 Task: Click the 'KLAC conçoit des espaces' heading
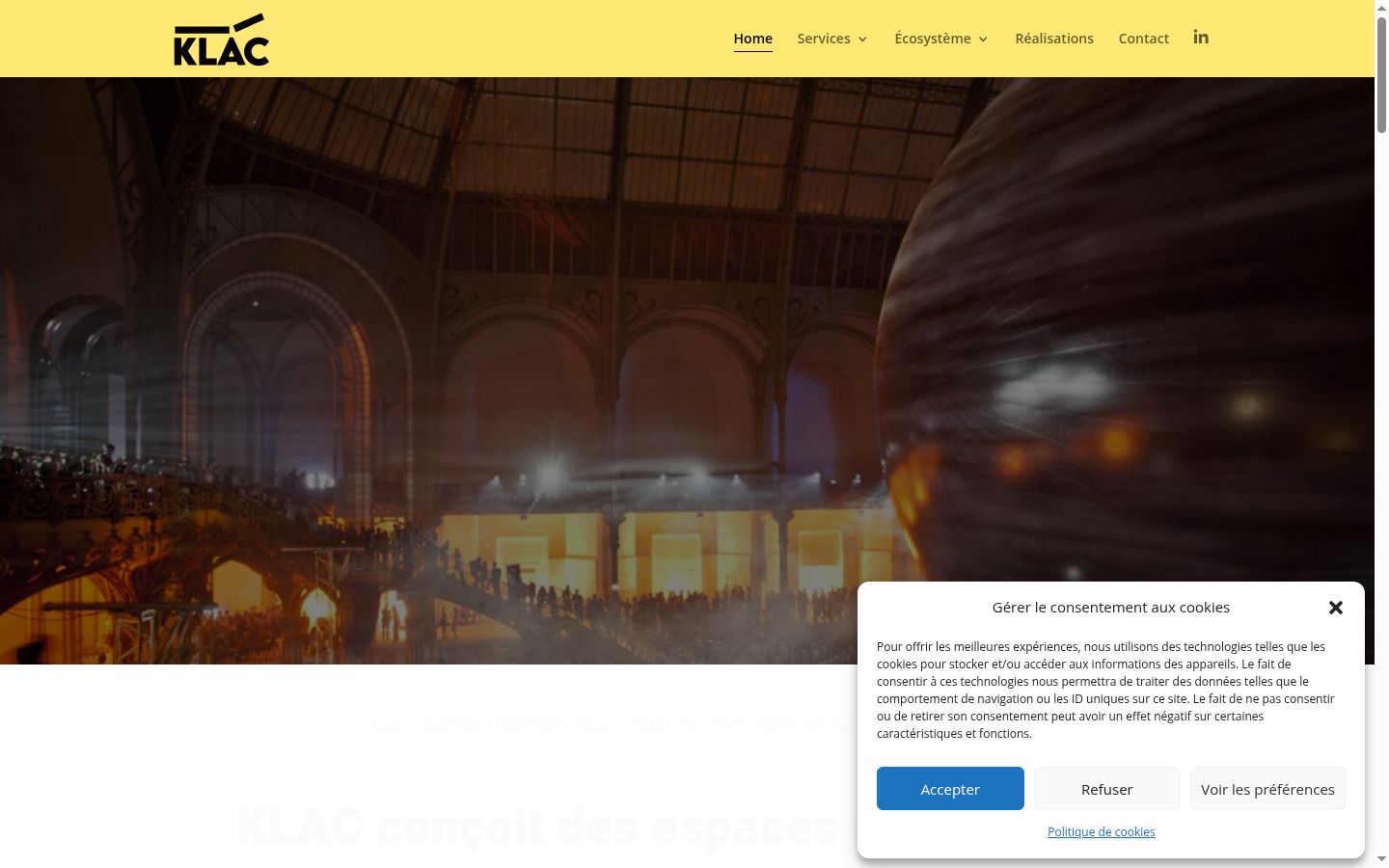click(537, 827)
